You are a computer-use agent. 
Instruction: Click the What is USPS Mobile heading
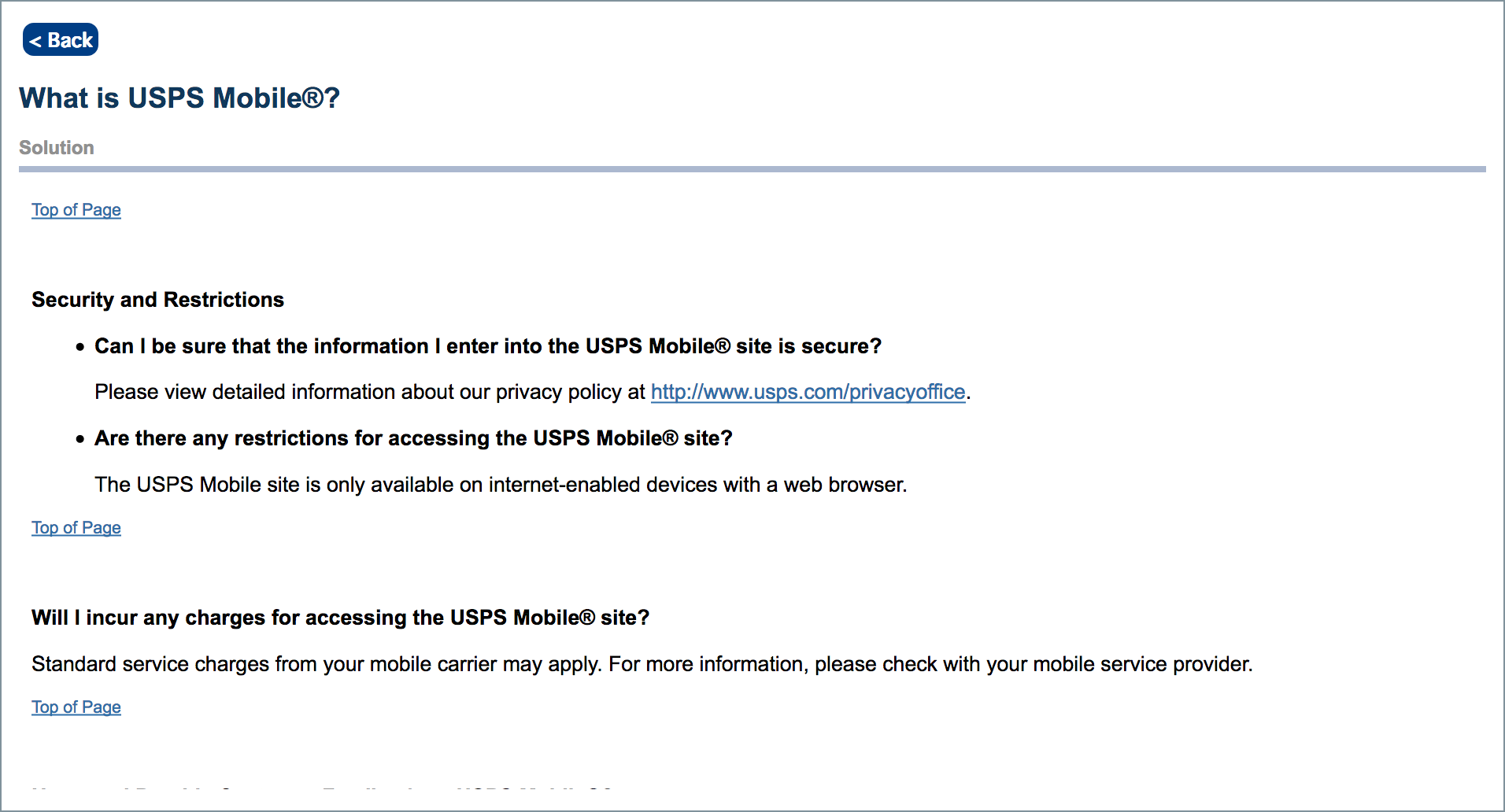pos(179,98)
